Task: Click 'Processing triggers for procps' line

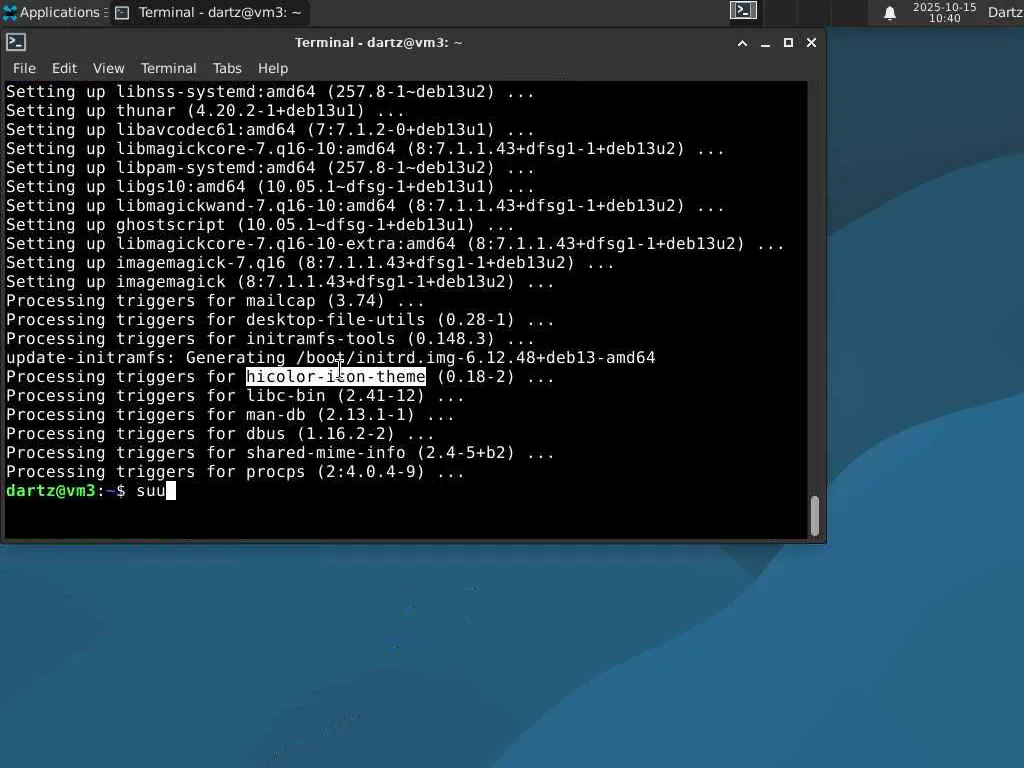Action: [235, 472]
